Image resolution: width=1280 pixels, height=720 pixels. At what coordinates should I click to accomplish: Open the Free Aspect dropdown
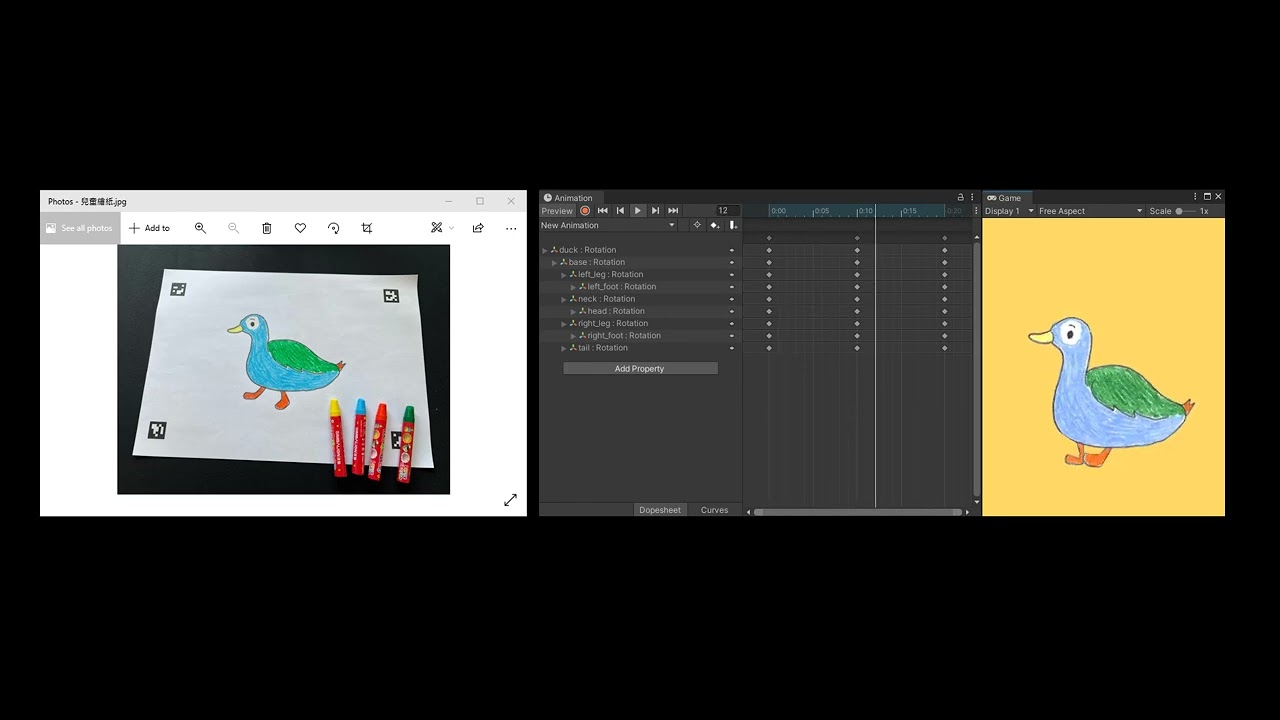pos(1090,211)
